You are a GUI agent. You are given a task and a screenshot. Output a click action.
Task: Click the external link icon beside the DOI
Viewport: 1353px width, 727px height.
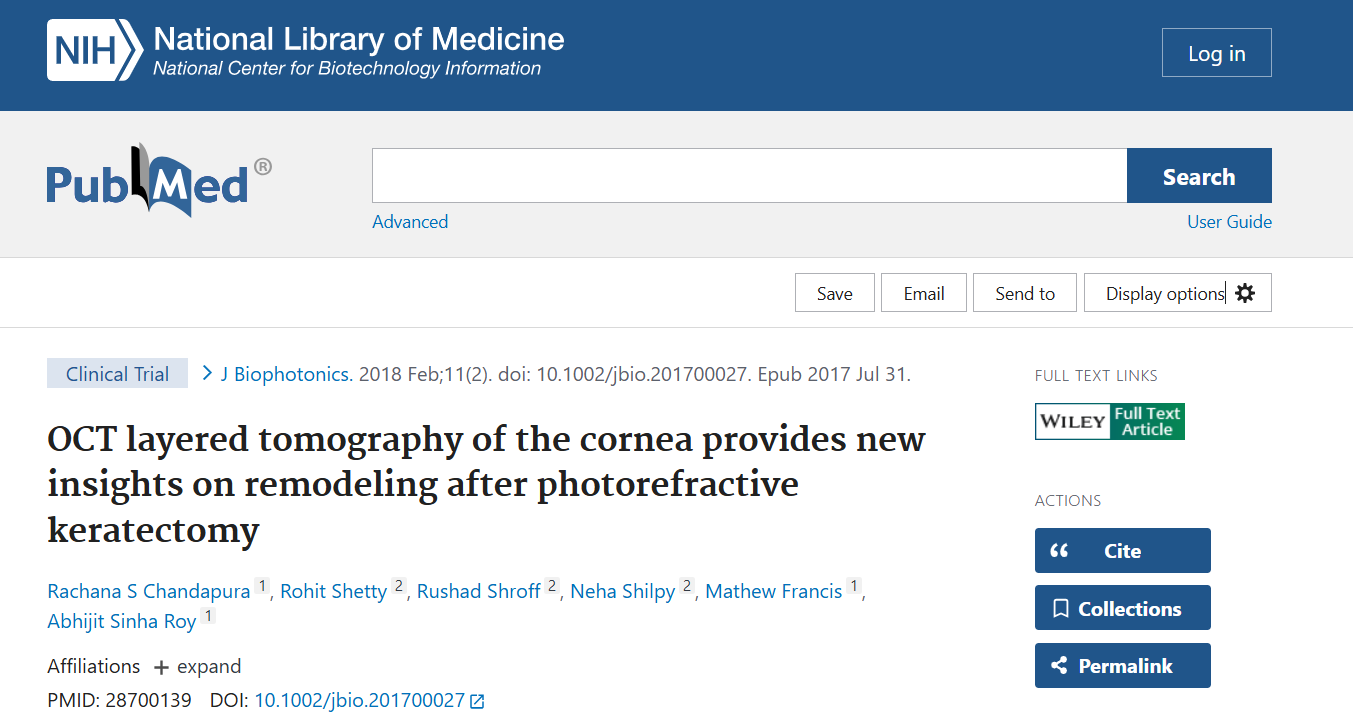click(x=476, y=700)
